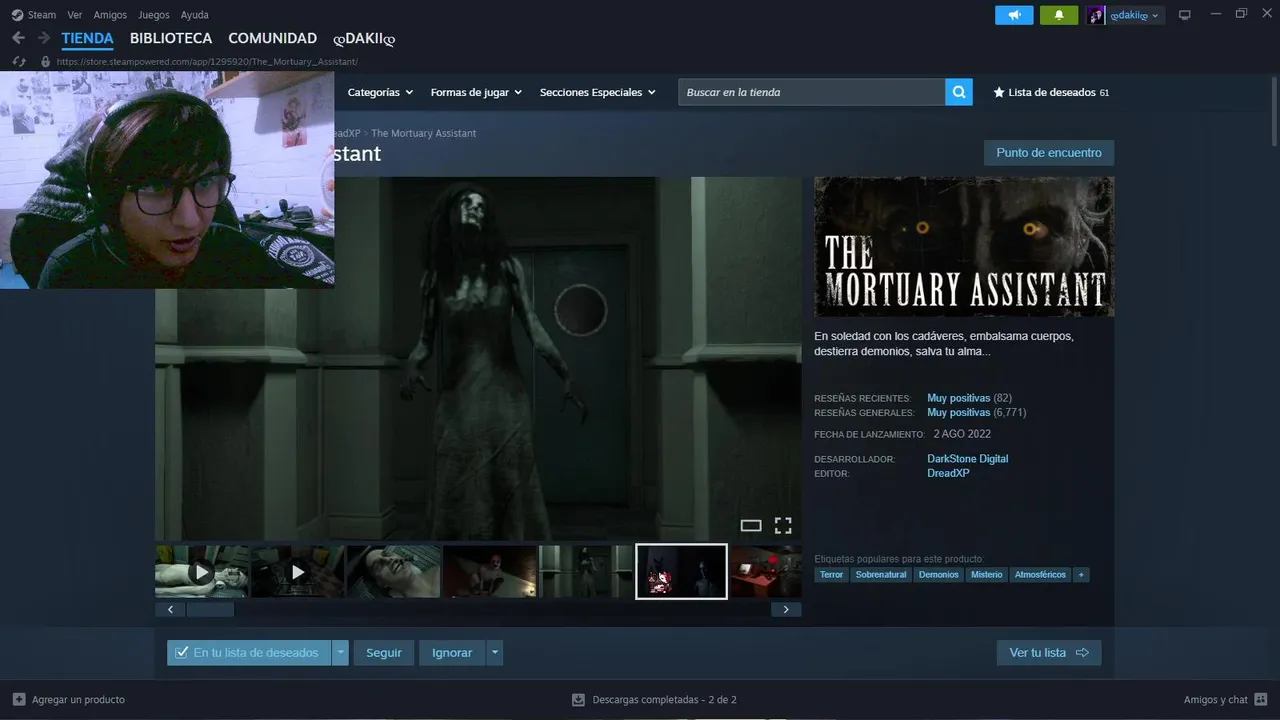Screen dimensions: 1280x720
Task: Click the store search magnifier button
Action: [959, 92]
